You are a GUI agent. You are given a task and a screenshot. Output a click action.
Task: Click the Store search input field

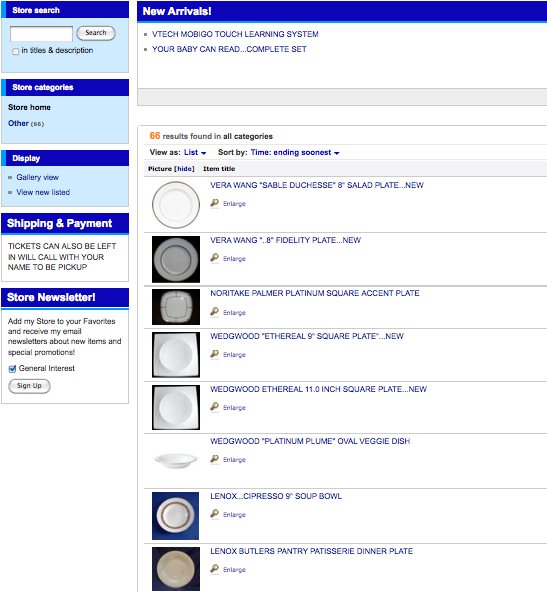[42, 34]
